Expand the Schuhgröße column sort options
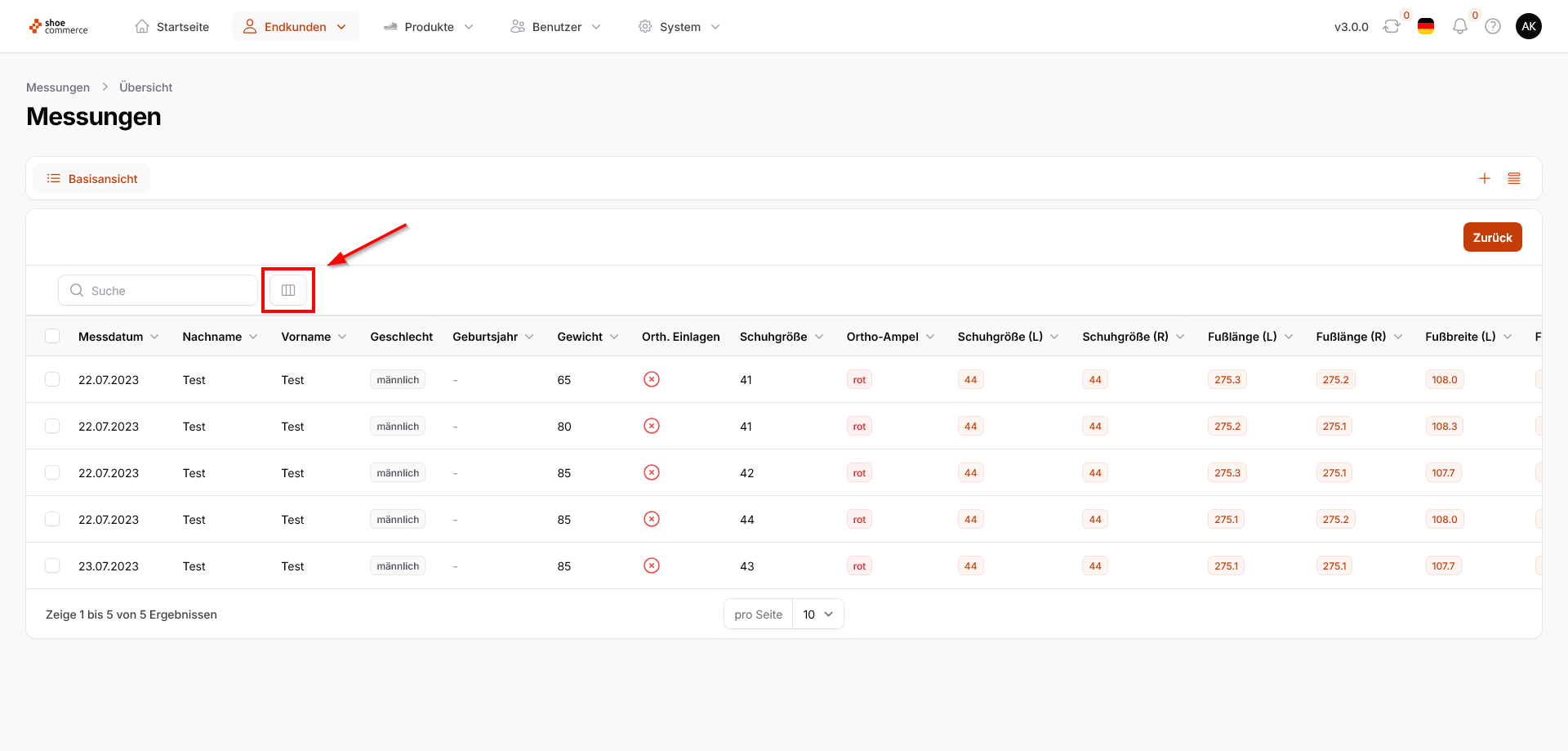The width and height of the screenshot is (1568, 751). (819, 337)
